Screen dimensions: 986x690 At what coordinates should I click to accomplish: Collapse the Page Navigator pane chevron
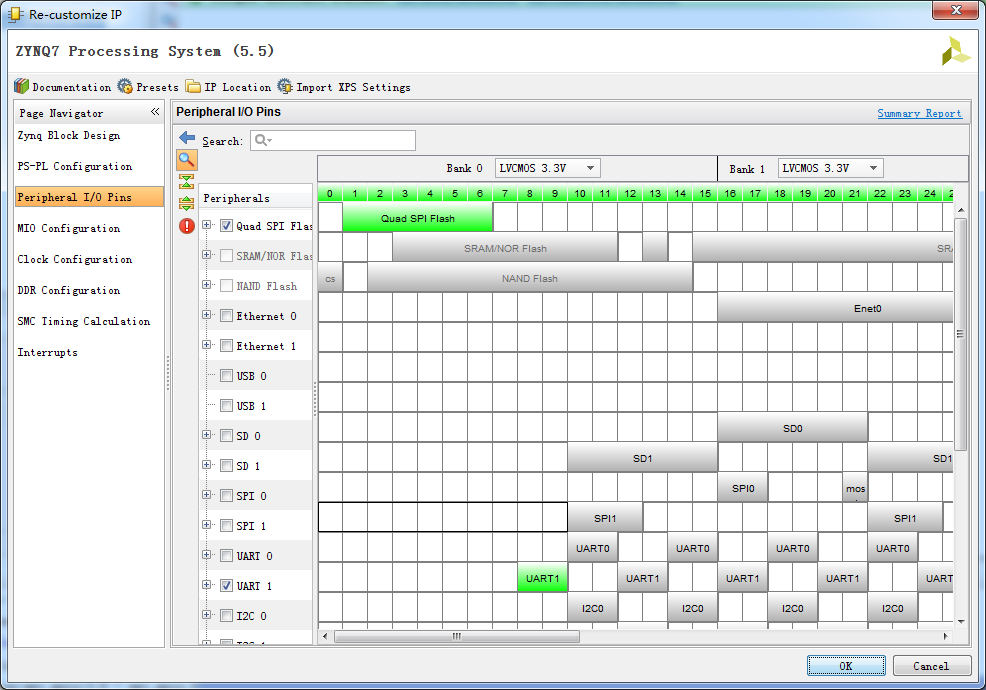point(155,112)
